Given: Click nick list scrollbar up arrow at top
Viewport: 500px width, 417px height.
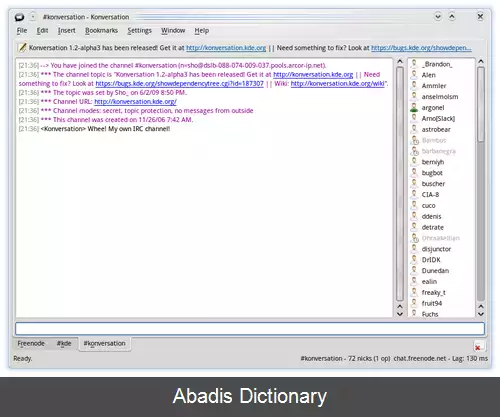Looking at the screenshot, I should click(x=481, y=62).
